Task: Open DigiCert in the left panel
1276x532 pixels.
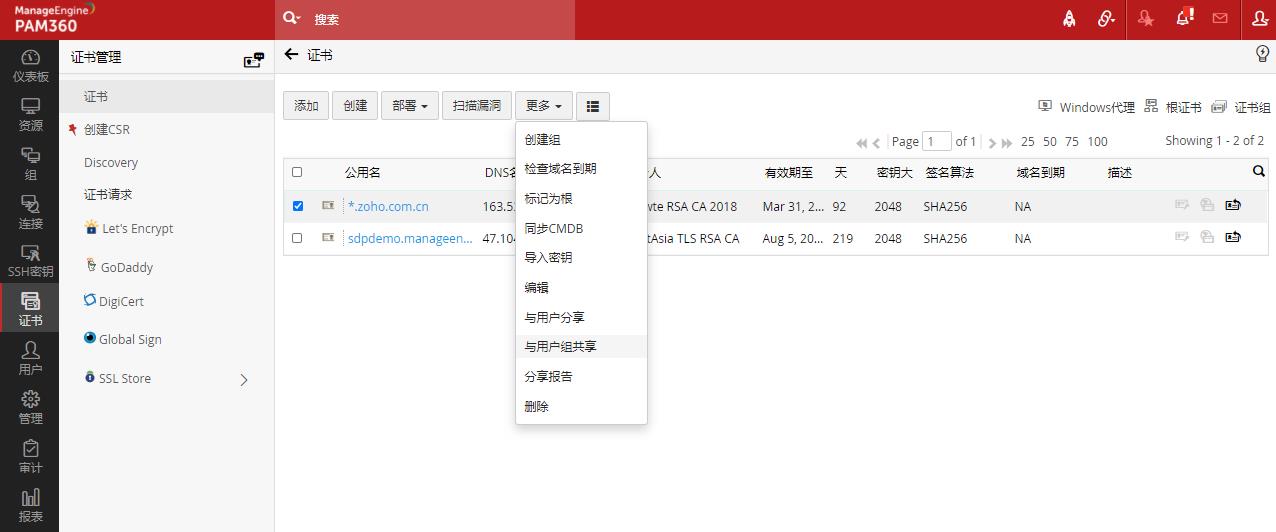Action: point(122,301)
